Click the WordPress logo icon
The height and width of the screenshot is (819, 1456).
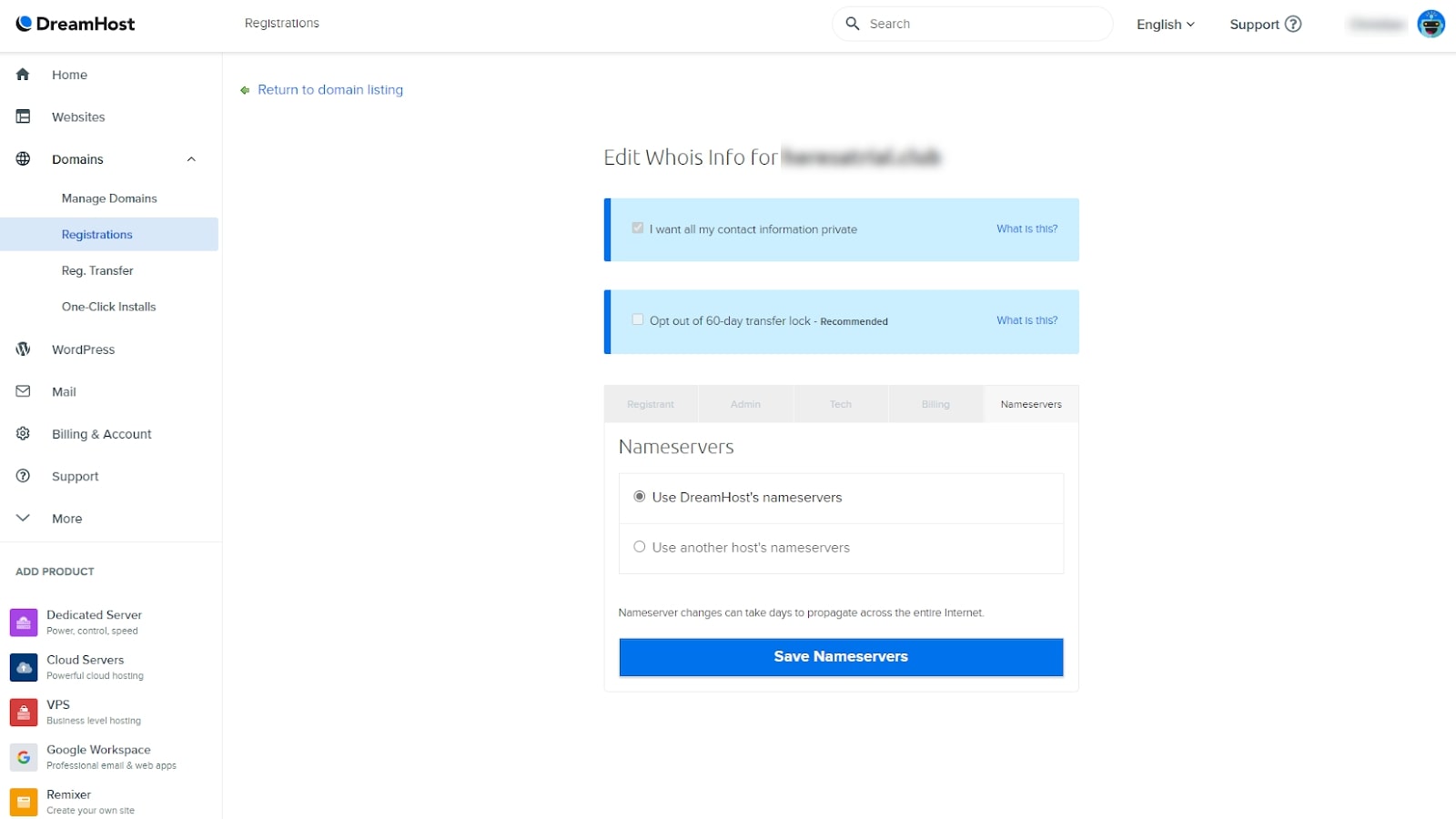(x=23, y=349)
